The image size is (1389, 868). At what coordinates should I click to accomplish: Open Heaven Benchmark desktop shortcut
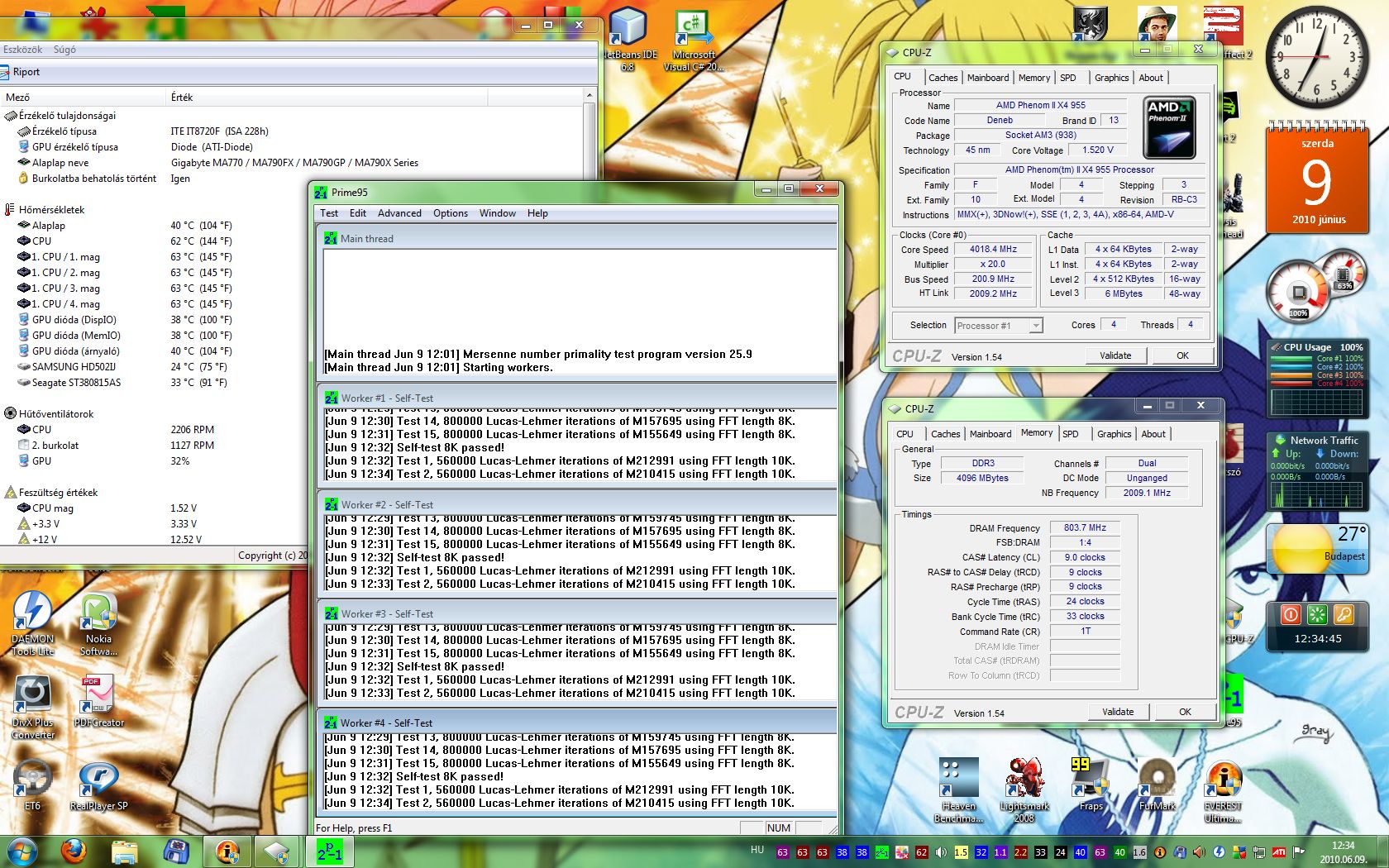(x=958, y=789)
